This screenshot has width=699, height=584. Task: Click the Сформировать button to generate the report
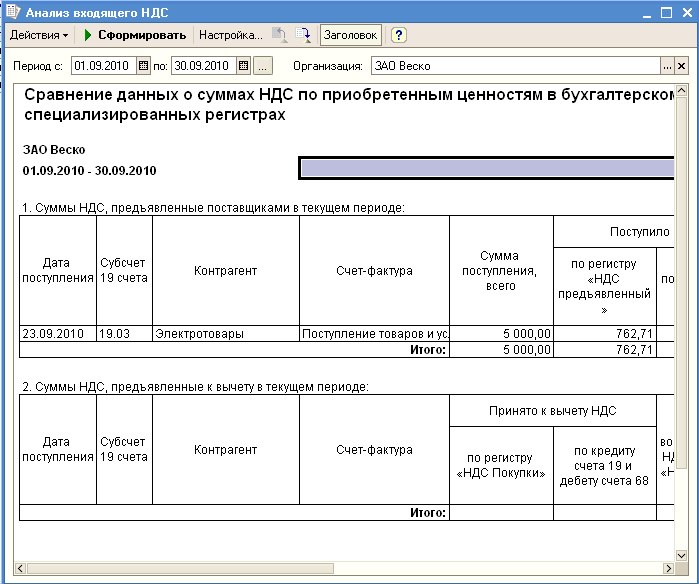(x=135, y=35)
